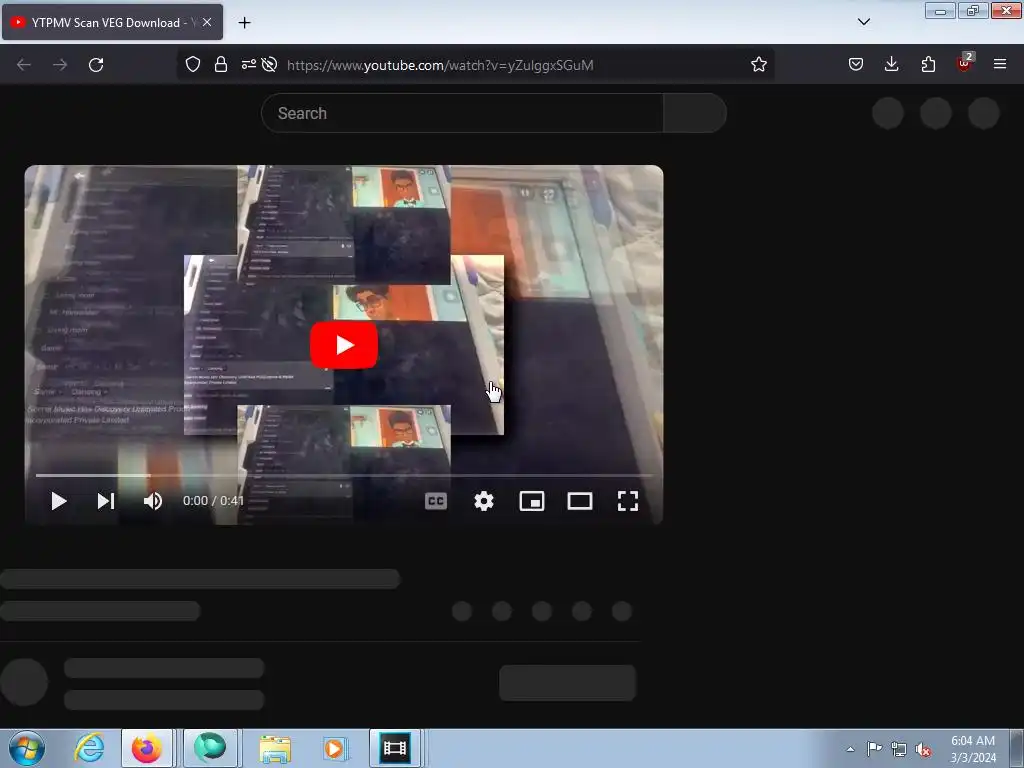Click the taskbar clock showing 6:04 AM
The image size is (1024, 768).
click(972, 749)
